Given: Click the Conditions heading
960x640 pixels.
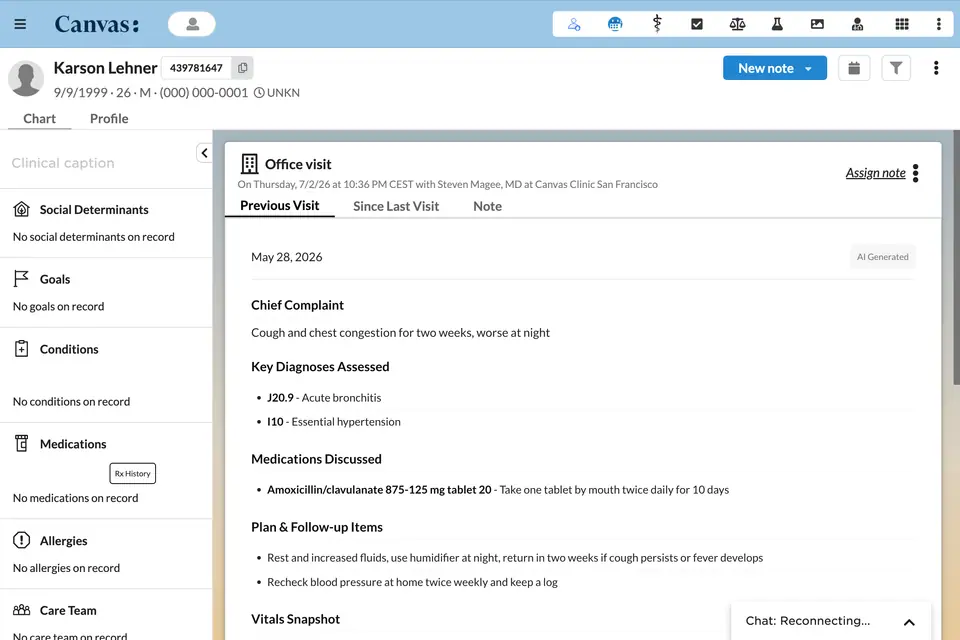Looking at the screenshot, I should click(69, 349).
